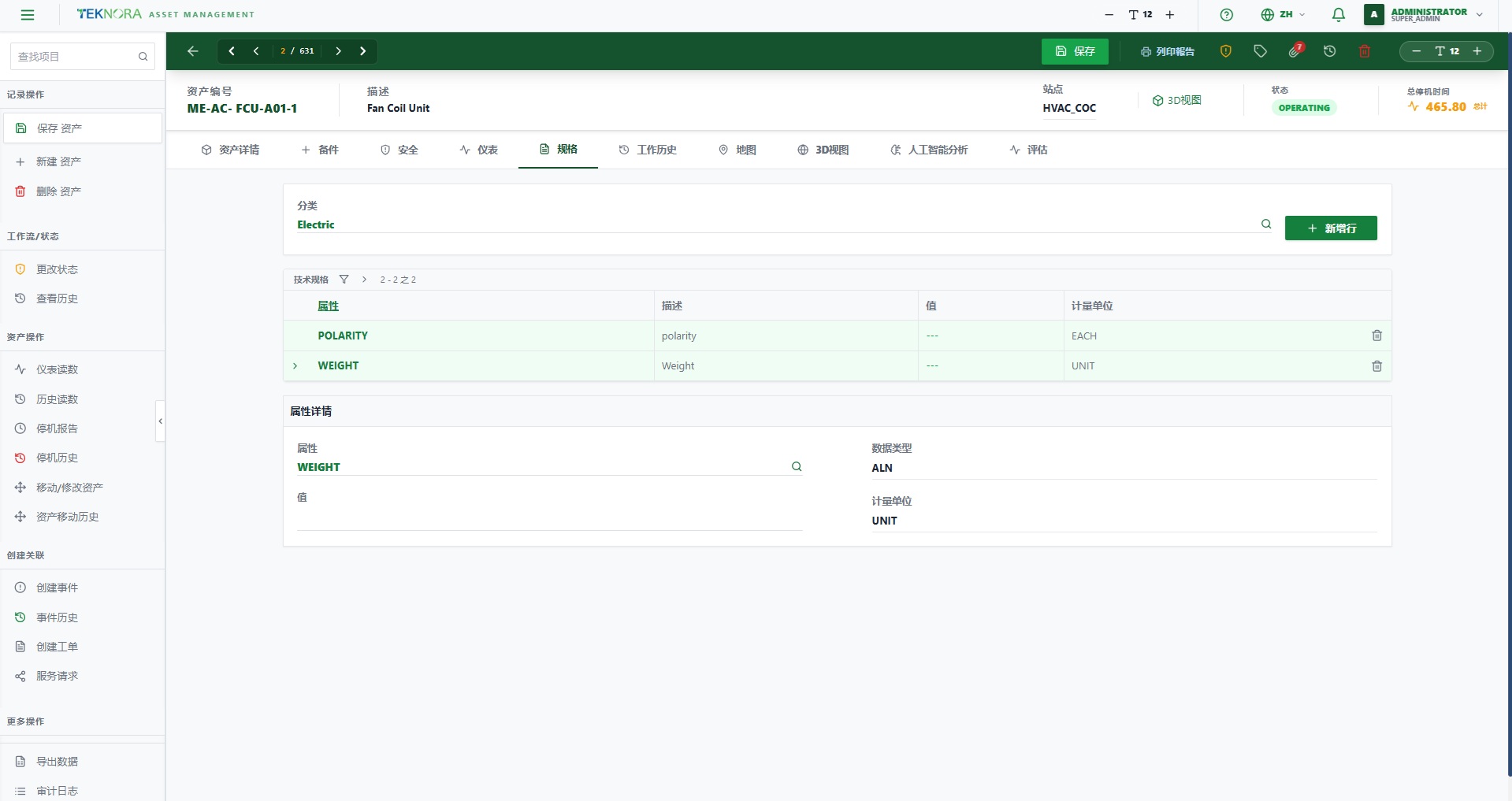Open attachments paperclip icon with badge
1512x801 pixels.
pyautogui.click(x=1295, y=50)
